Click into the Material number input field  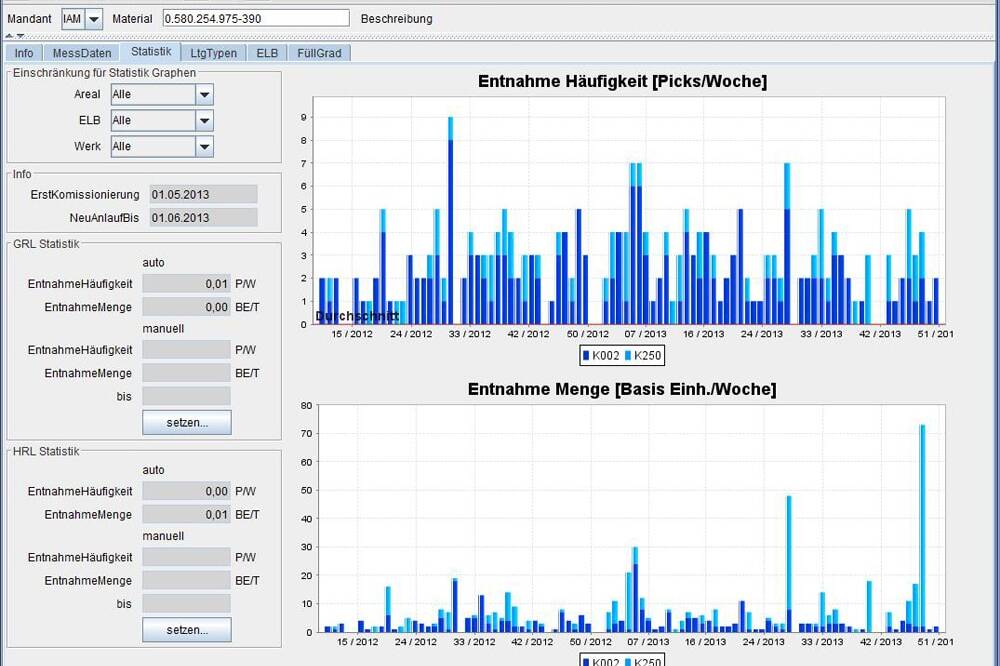[256, 18]
